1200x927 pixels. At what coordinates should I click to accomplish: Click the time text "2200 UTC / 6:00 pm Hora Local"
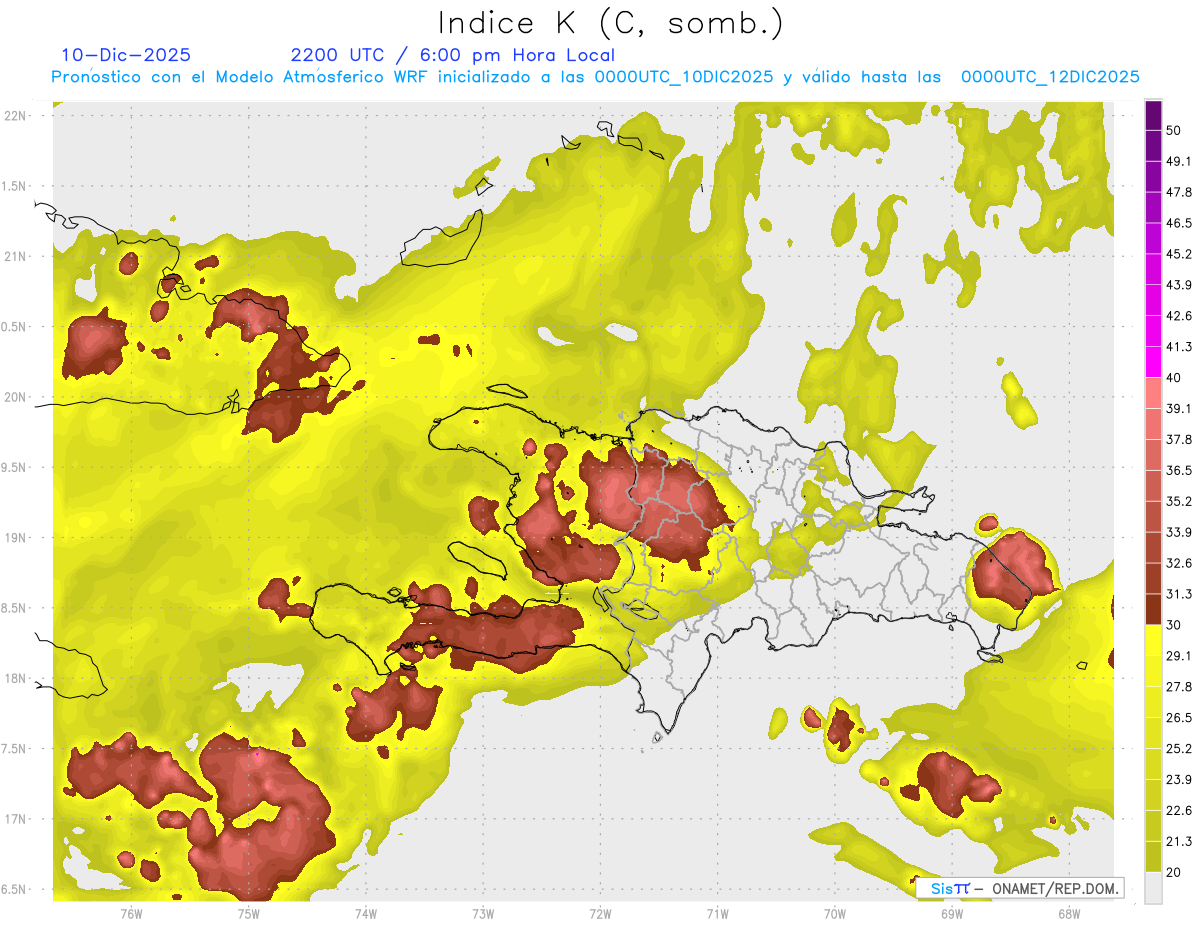453,55
